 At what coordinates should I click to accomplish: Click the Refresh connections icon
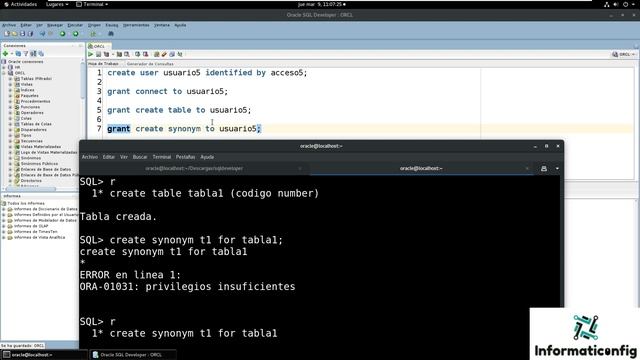[18, 53]
